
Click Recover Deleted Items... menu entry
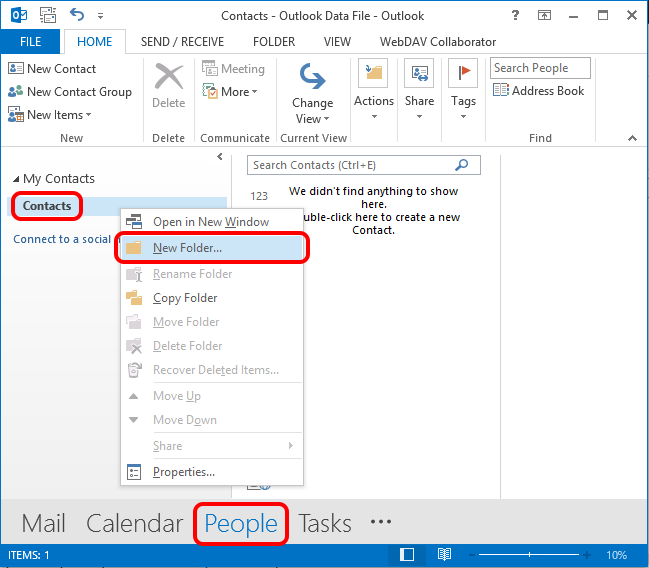click(212, 370)
